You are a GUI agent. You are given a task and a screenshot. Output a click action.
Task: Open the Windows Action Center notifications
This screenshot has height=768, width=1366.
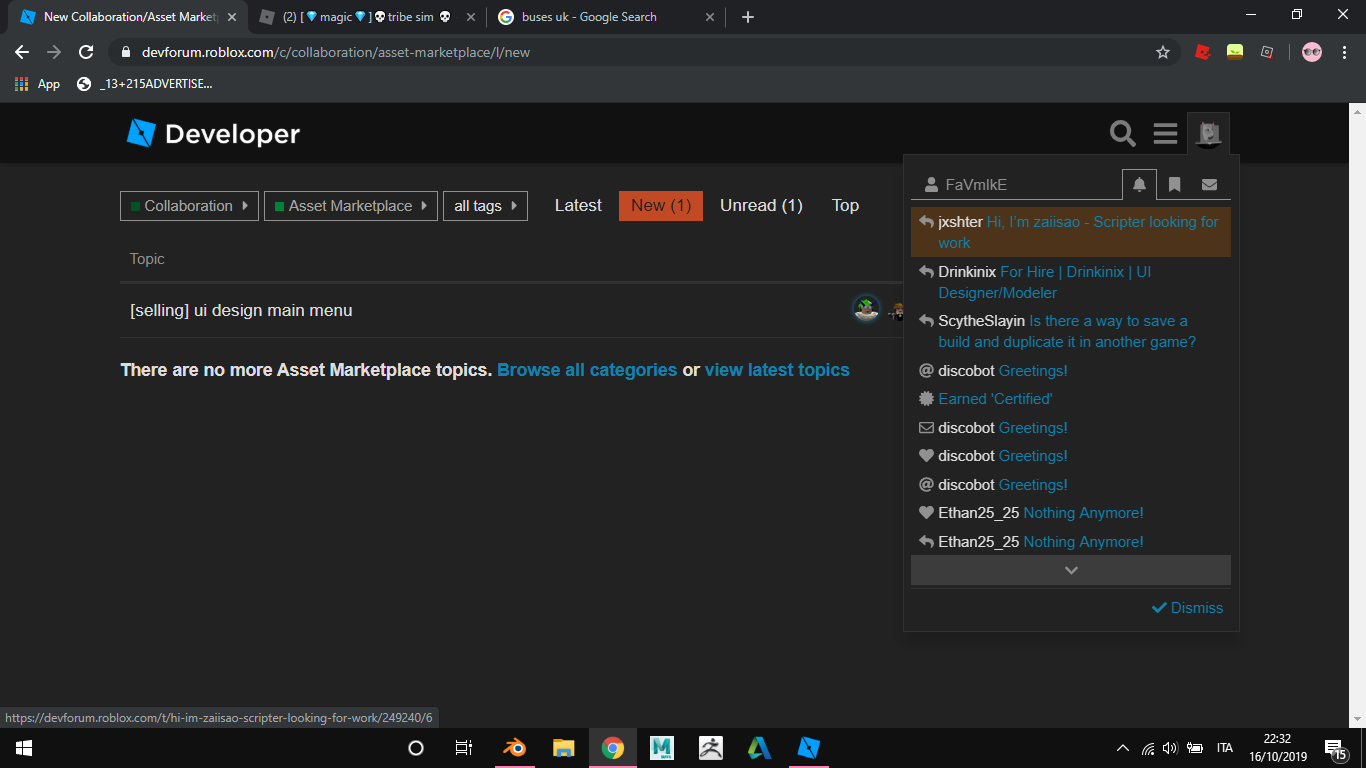point(1336,748)
